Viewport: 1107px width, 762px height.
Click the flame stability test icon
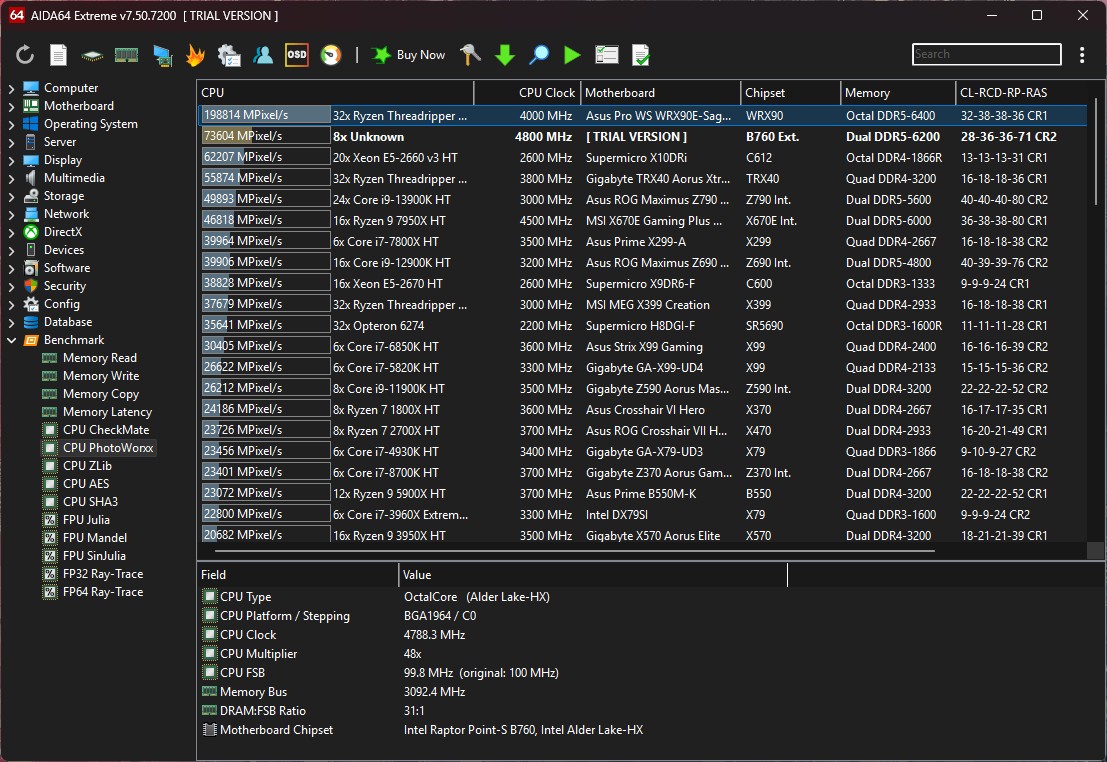pyautogui.click(x=195, y=55)
